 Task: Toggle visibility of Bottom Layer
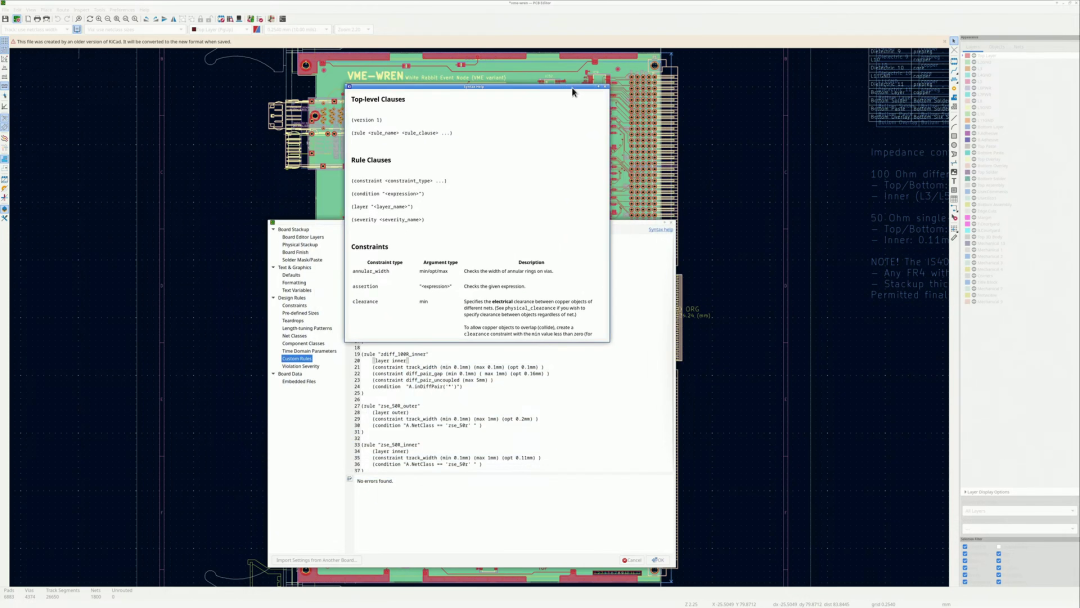coord(974,127)
